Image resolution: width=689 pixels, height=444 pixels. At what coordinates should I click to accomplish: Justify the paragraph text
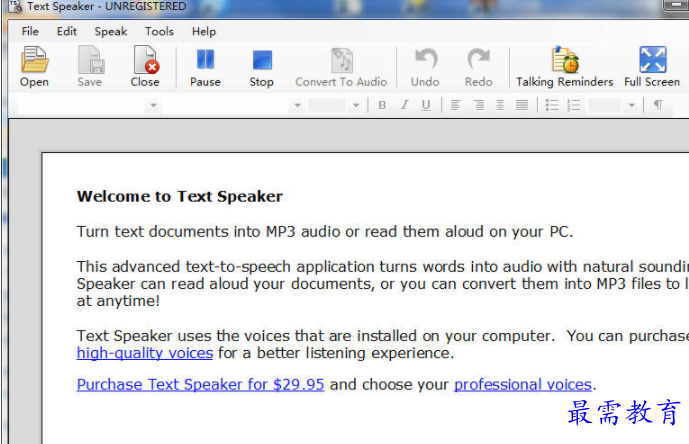[522, 105]
